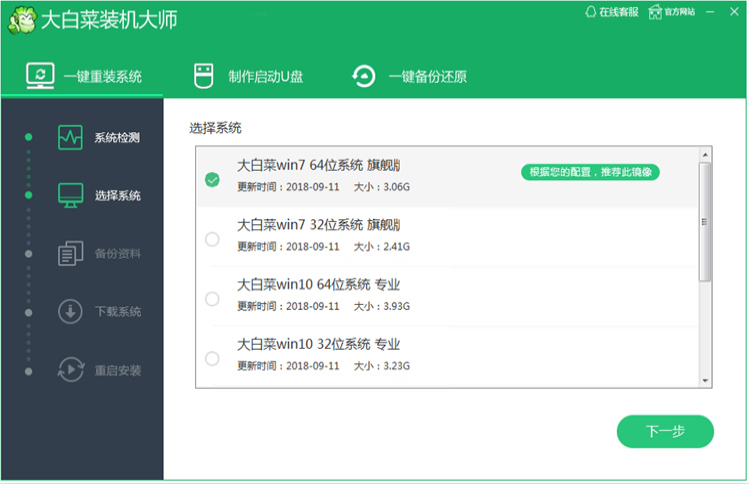Select the win10 32位 专业版 radio button
749x484 pixels.
pyautogui.click(x=212, y=358)
